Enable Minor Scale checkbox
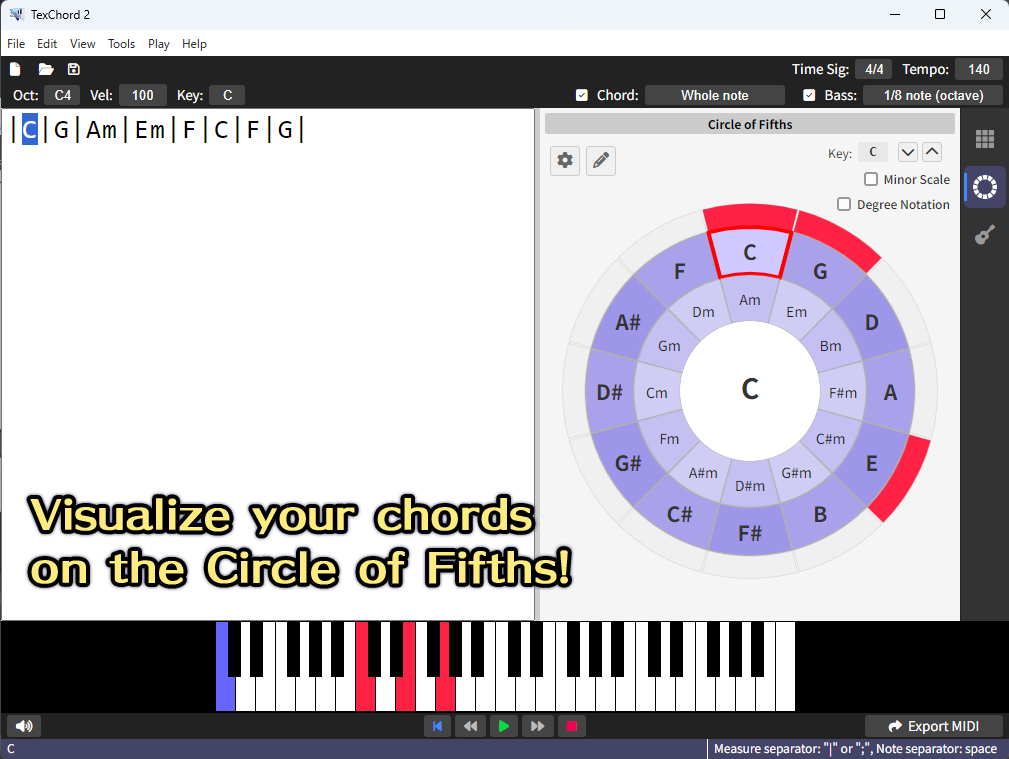Viewport: 1009px width, 759px height. coord(871,179)
